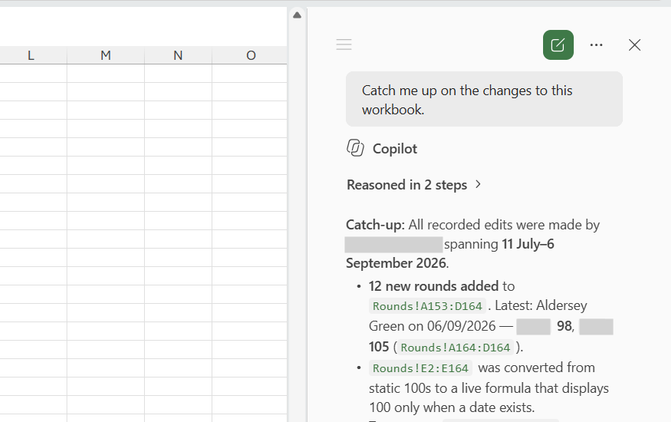The image size is (671, 422).
Task: Start a new Copilot chat
Action: pyautogui.click(x=558, y=45)
